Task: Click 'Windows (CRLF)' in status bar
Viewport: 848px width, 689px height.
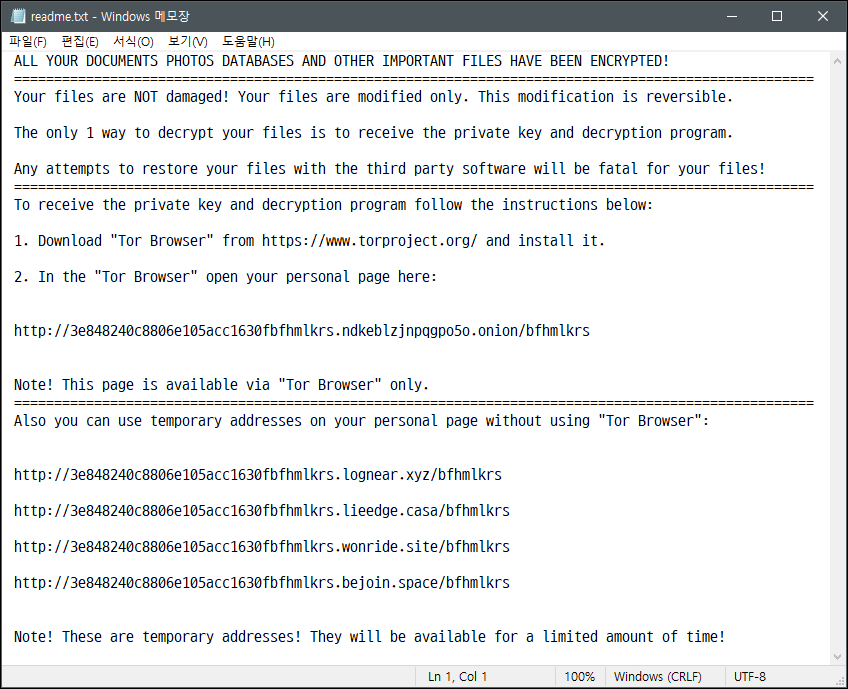Action: coord(658,677)
